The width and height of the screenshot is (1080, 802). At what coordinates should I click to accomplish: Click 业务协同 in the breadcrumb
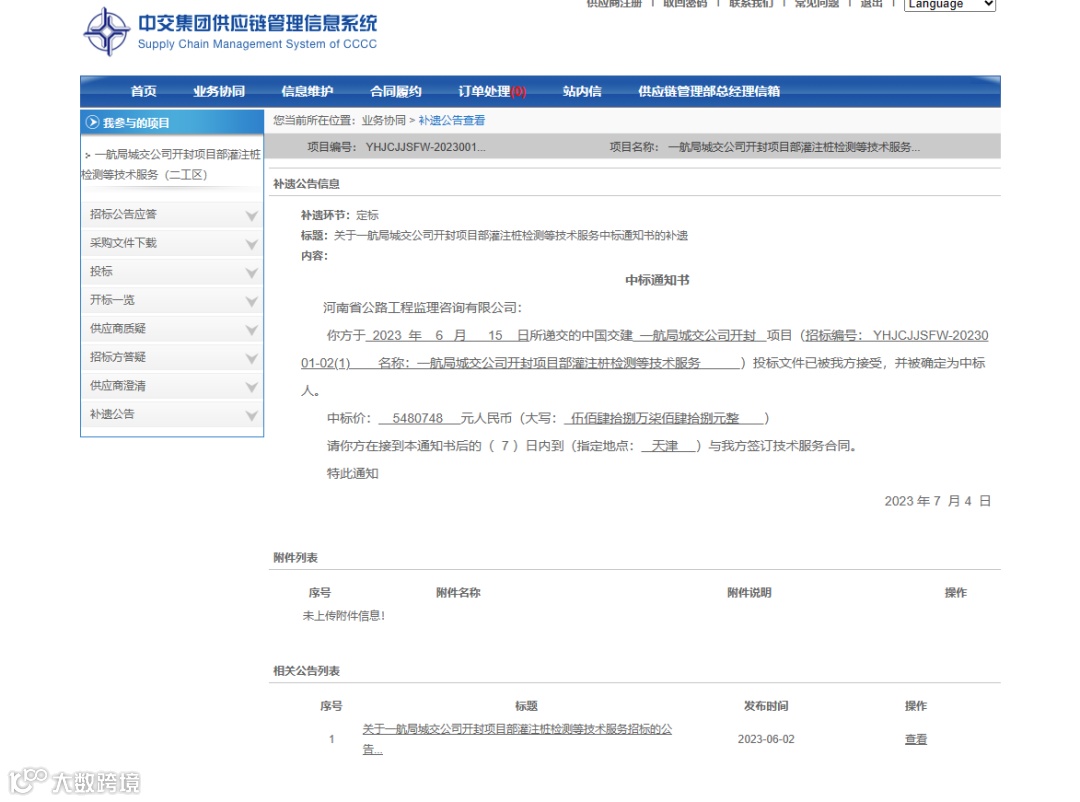tap(384, 121)
